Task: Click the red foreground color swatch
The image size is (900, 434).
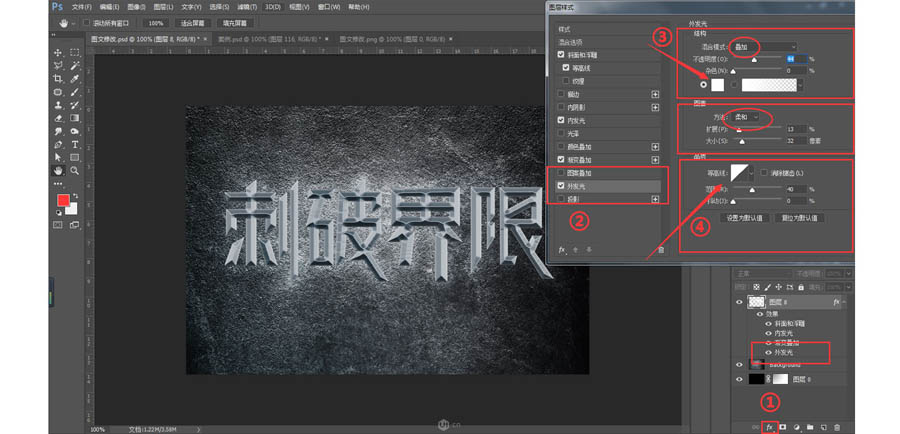Action: 63,201
